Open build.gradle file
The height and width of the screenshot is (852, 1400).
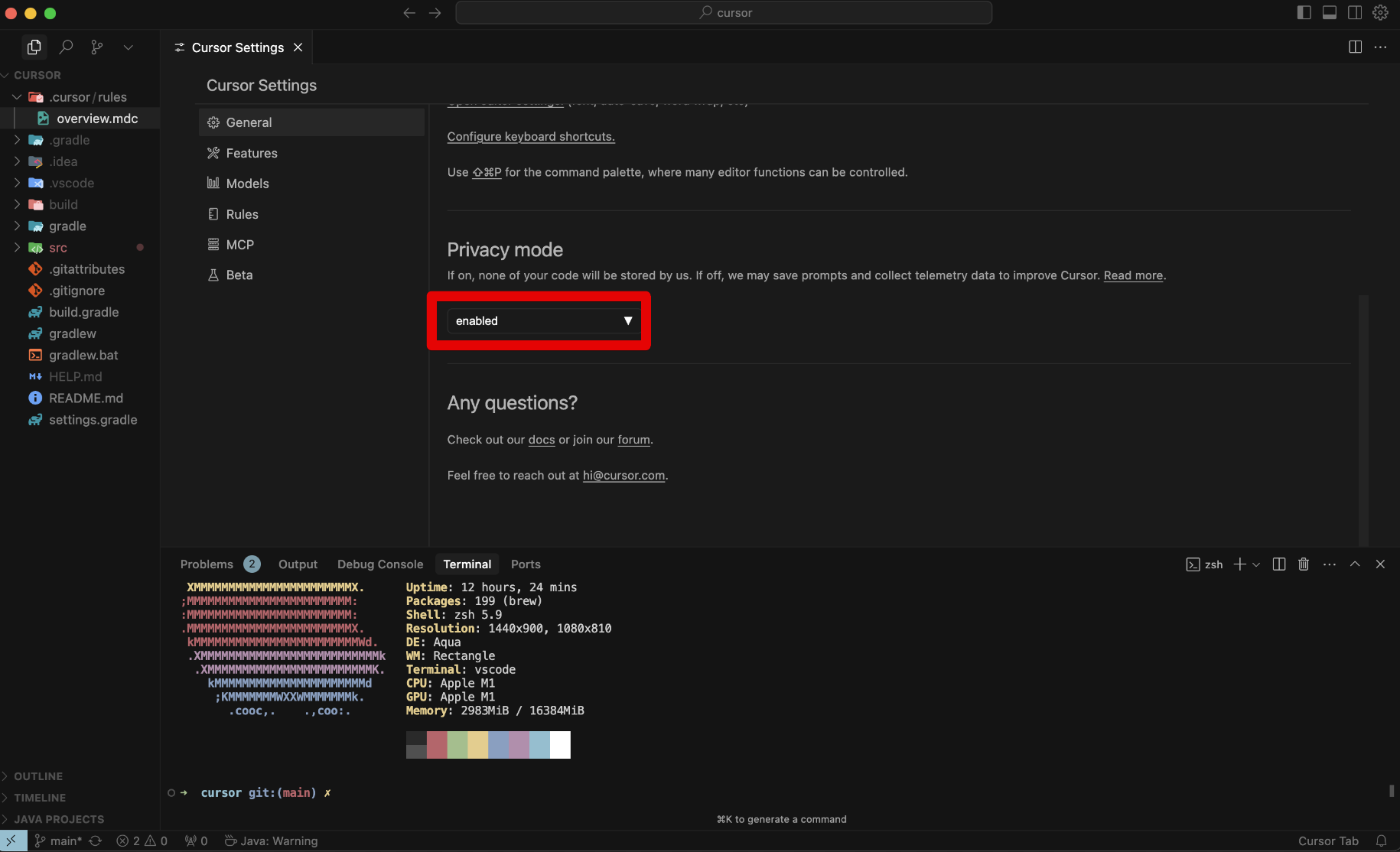tap(80, 312)
